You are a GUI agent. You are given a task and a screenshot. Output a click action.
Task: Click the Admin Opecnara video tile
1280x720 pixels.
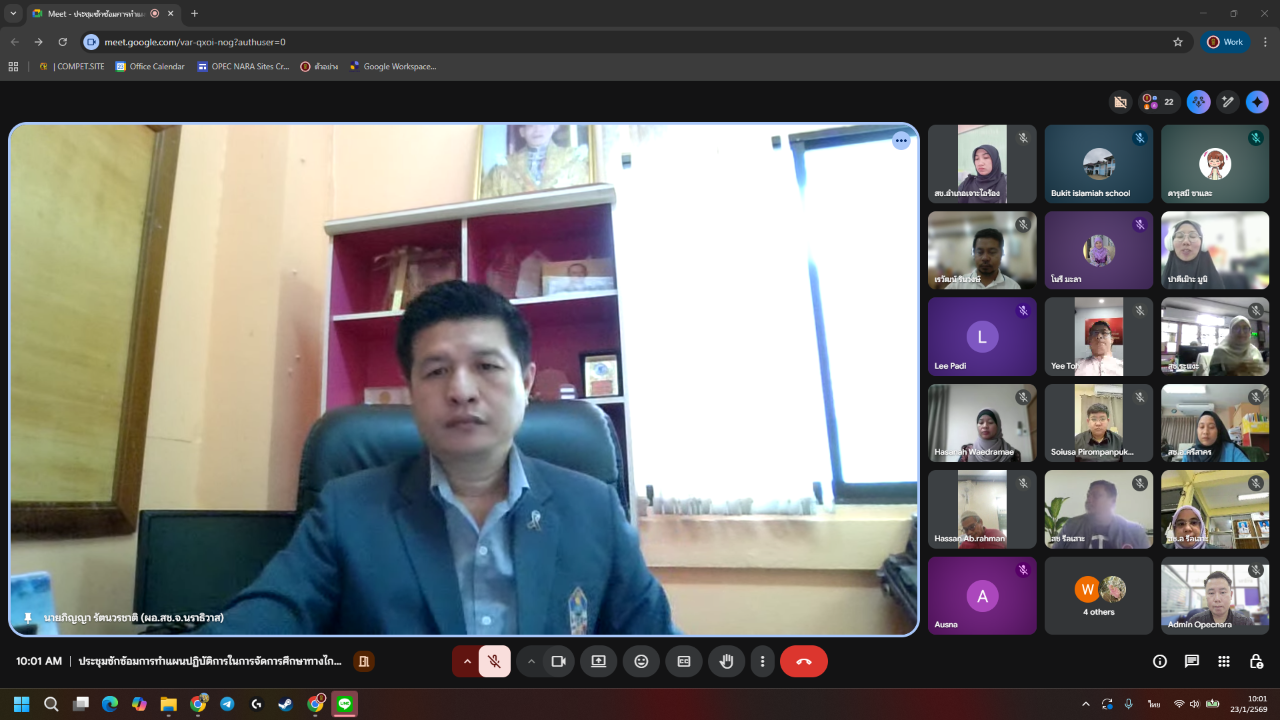tap(1214, 595)
